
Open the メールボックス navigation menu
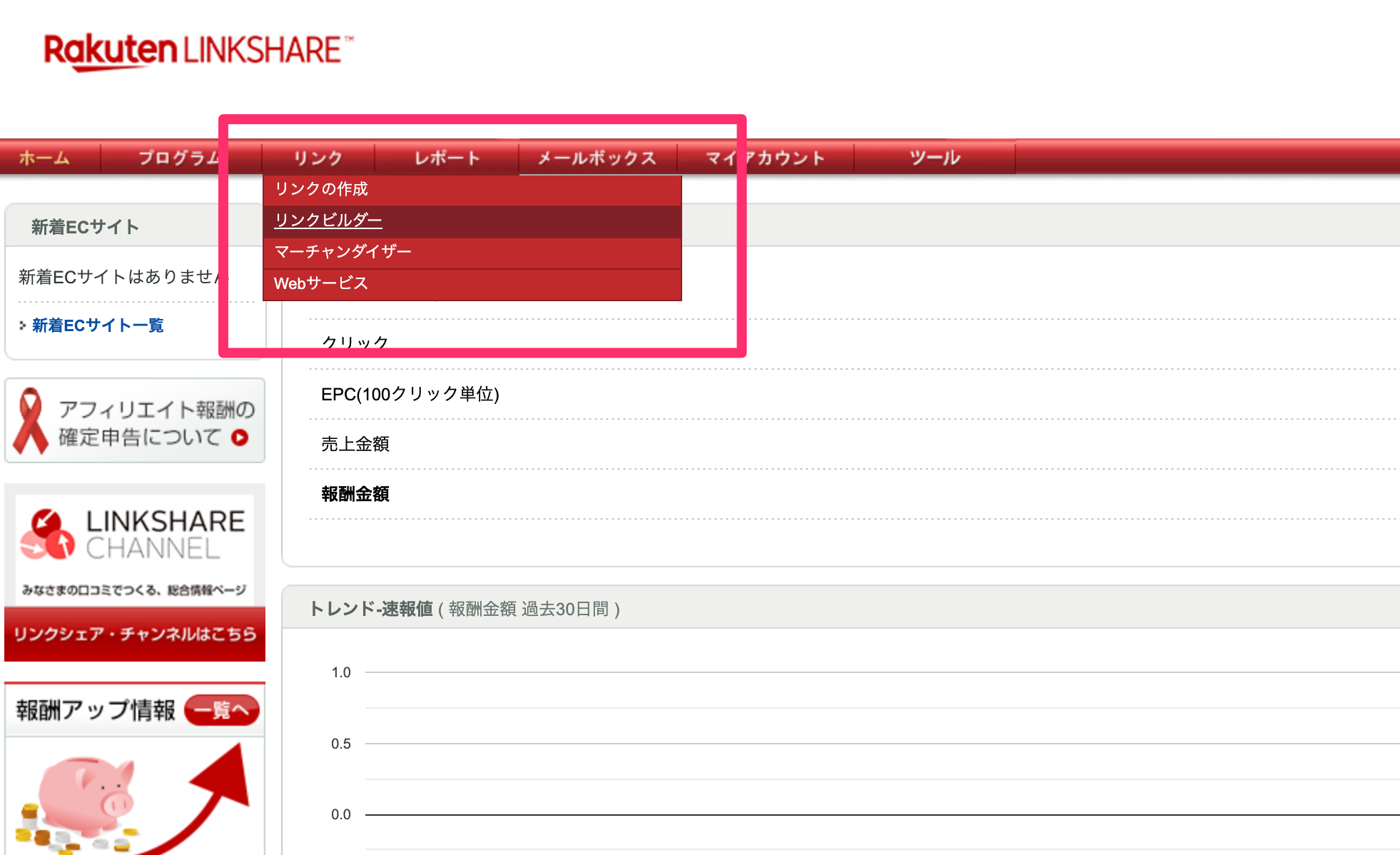point(597,157)
